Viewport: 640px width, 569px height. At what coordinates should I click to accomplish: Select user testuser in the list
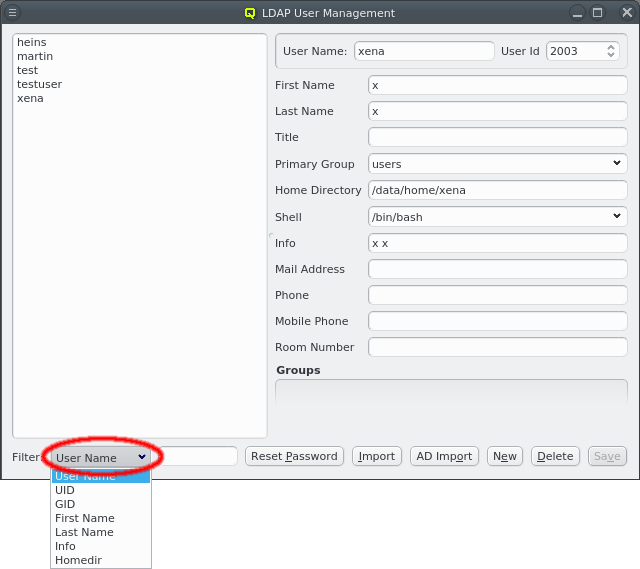tap(140, 84)
